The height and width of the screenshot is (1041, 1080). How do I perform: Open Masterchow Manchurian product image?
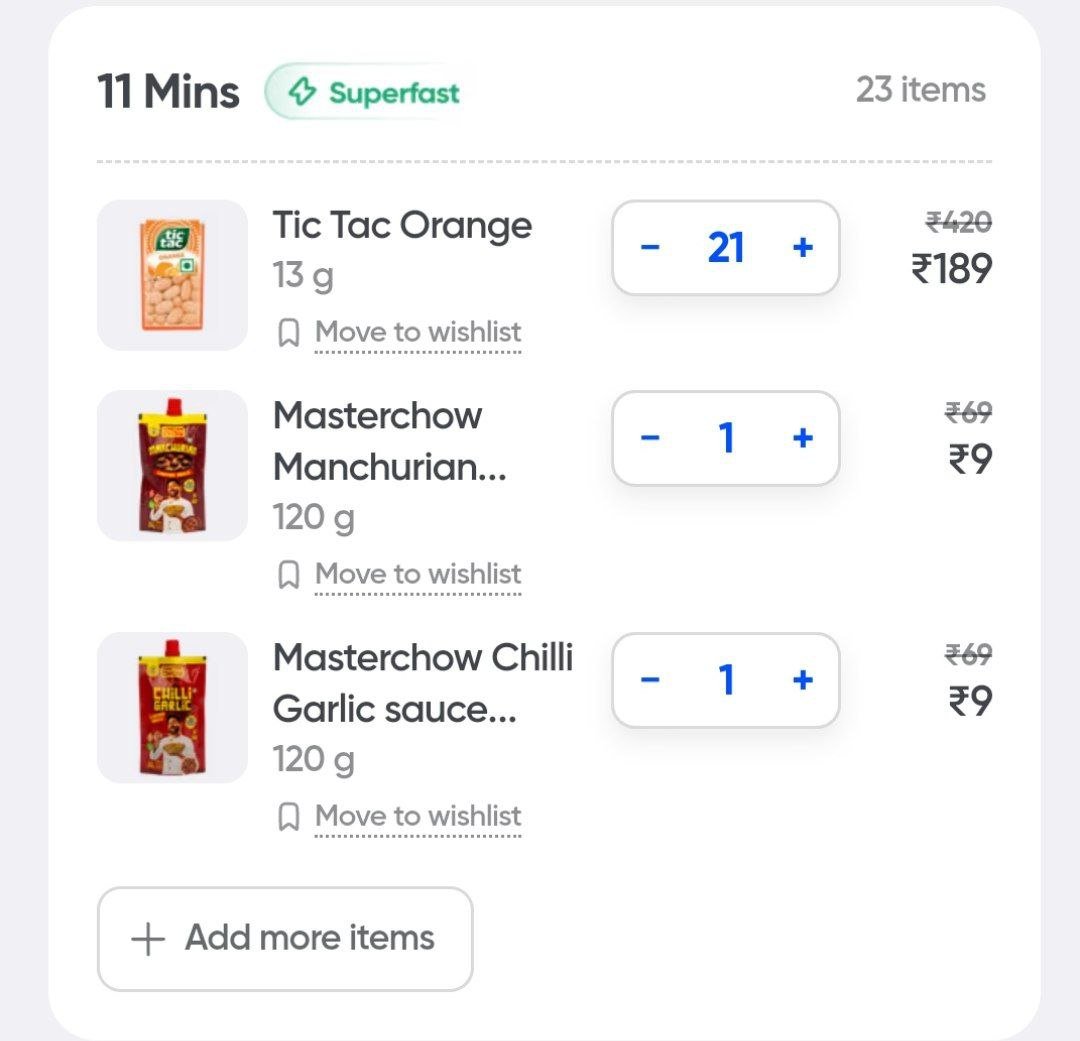tap(172, 465)
